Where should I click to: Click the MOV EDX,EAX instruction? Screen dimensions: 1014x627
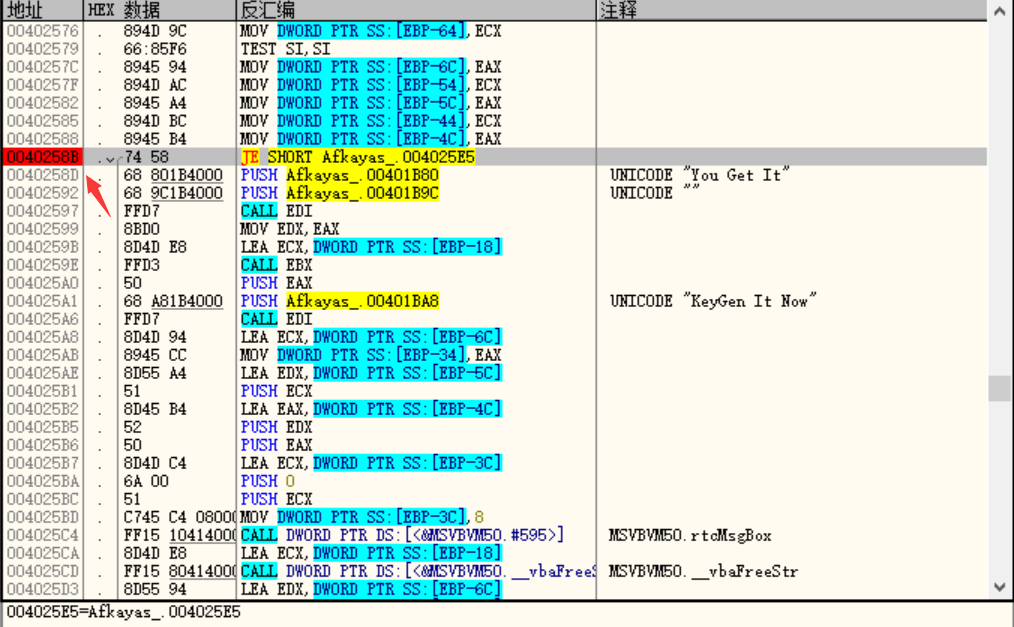coord(290,229)
